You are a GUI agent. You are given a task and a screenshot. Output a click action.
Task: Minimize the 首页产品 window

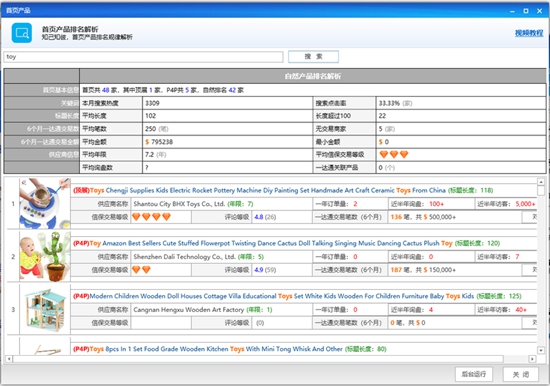(512, 11)
